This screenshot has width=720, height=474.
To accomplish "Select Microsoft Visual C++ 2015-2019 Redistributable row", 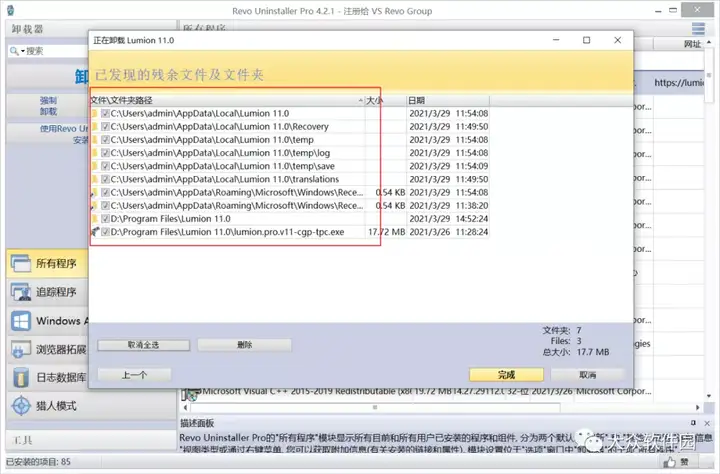I will 416,392.
